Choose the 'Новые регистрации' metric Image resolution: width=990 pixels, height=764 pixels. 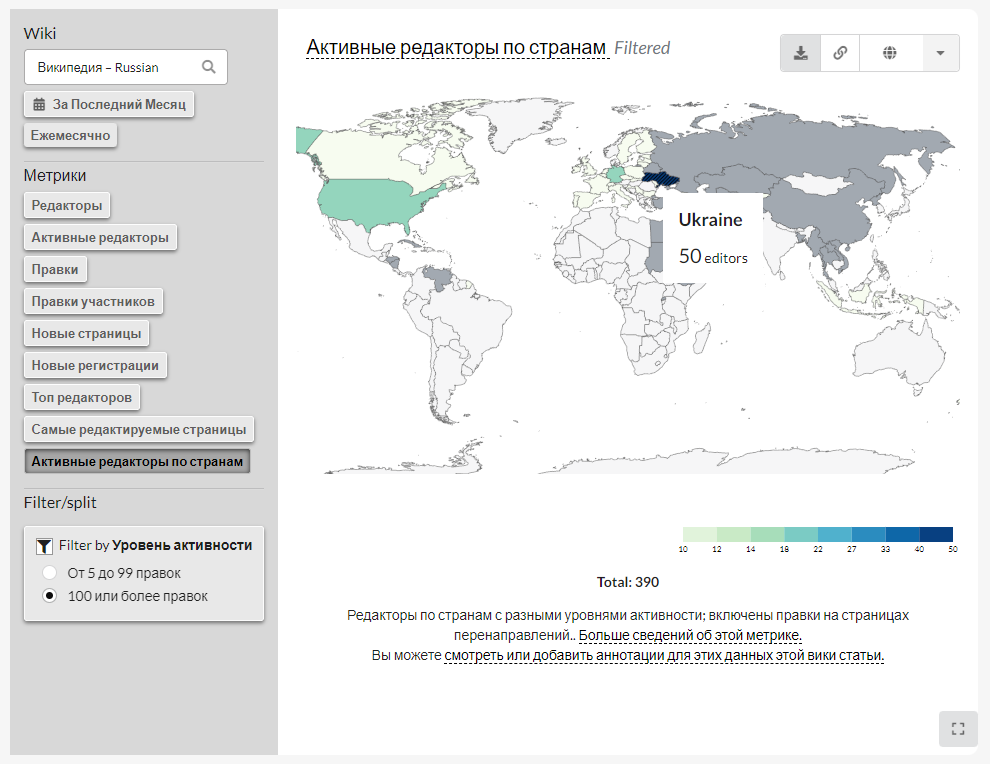95,366
